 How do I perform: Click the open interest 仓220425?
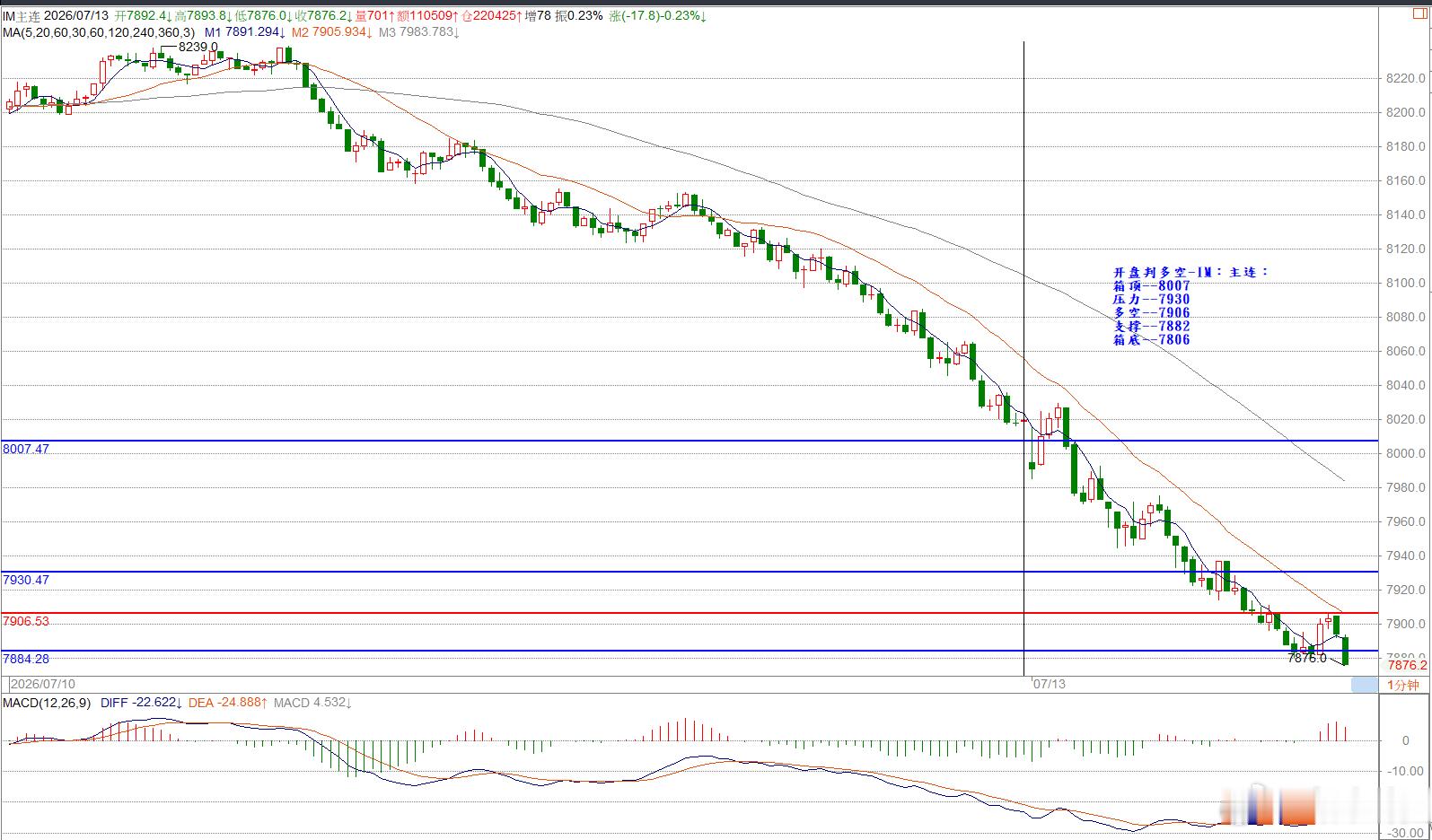tap(491, 16)
